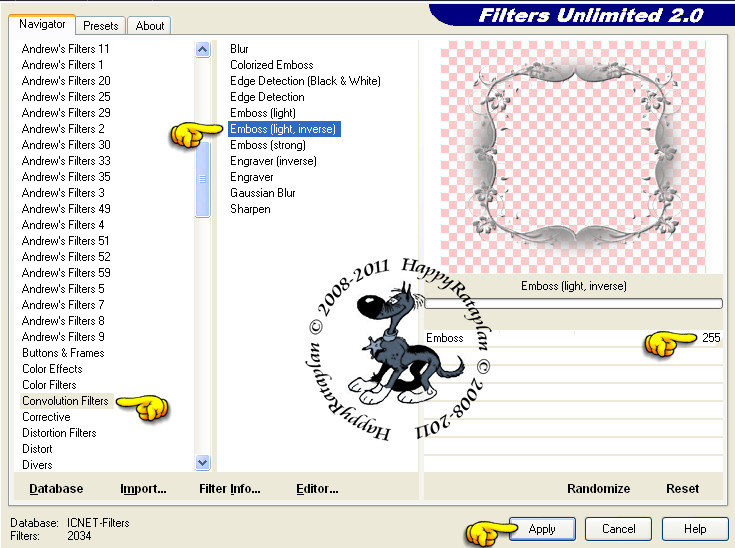Choose Color Effects category
735x548 pixels.
[x=52, y=368]
